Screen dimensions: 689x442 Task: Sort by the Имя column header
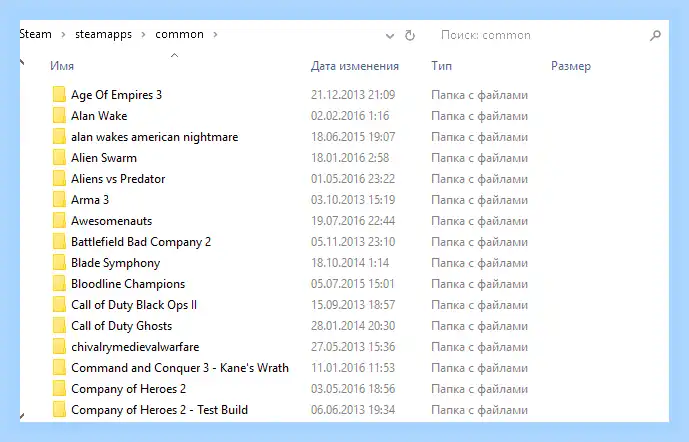pyautogui.click(x=62, y=66)
